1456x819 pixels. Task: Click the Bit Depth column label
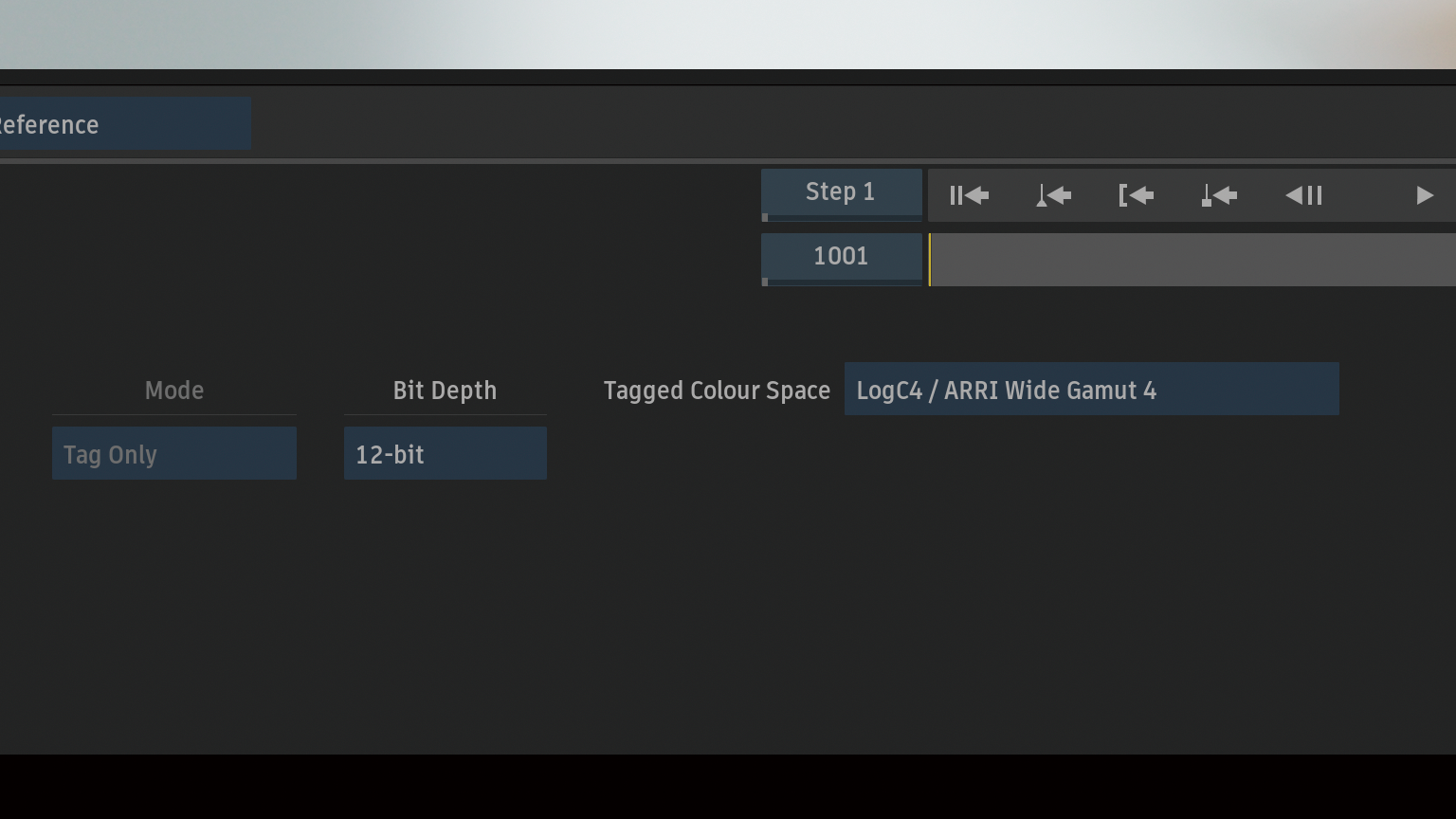tap(445, 391)
